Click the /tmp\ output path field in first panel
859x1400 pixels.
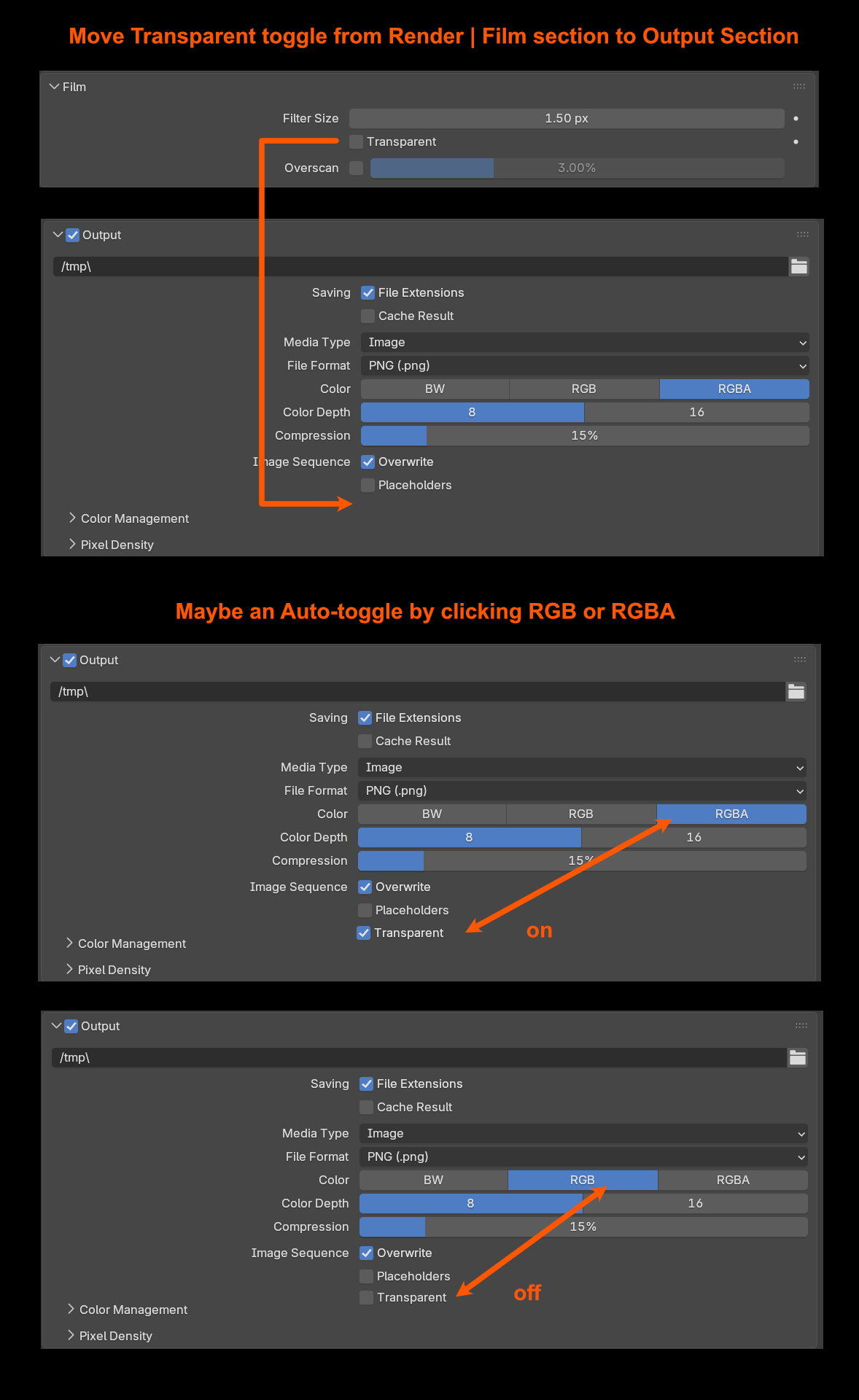(421, 267)
